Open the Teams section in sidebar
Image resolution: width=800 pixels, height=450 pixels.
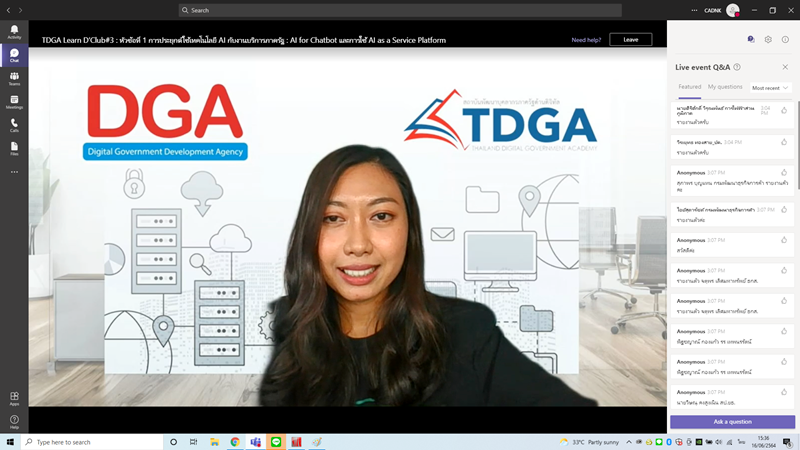pos(14,79)
